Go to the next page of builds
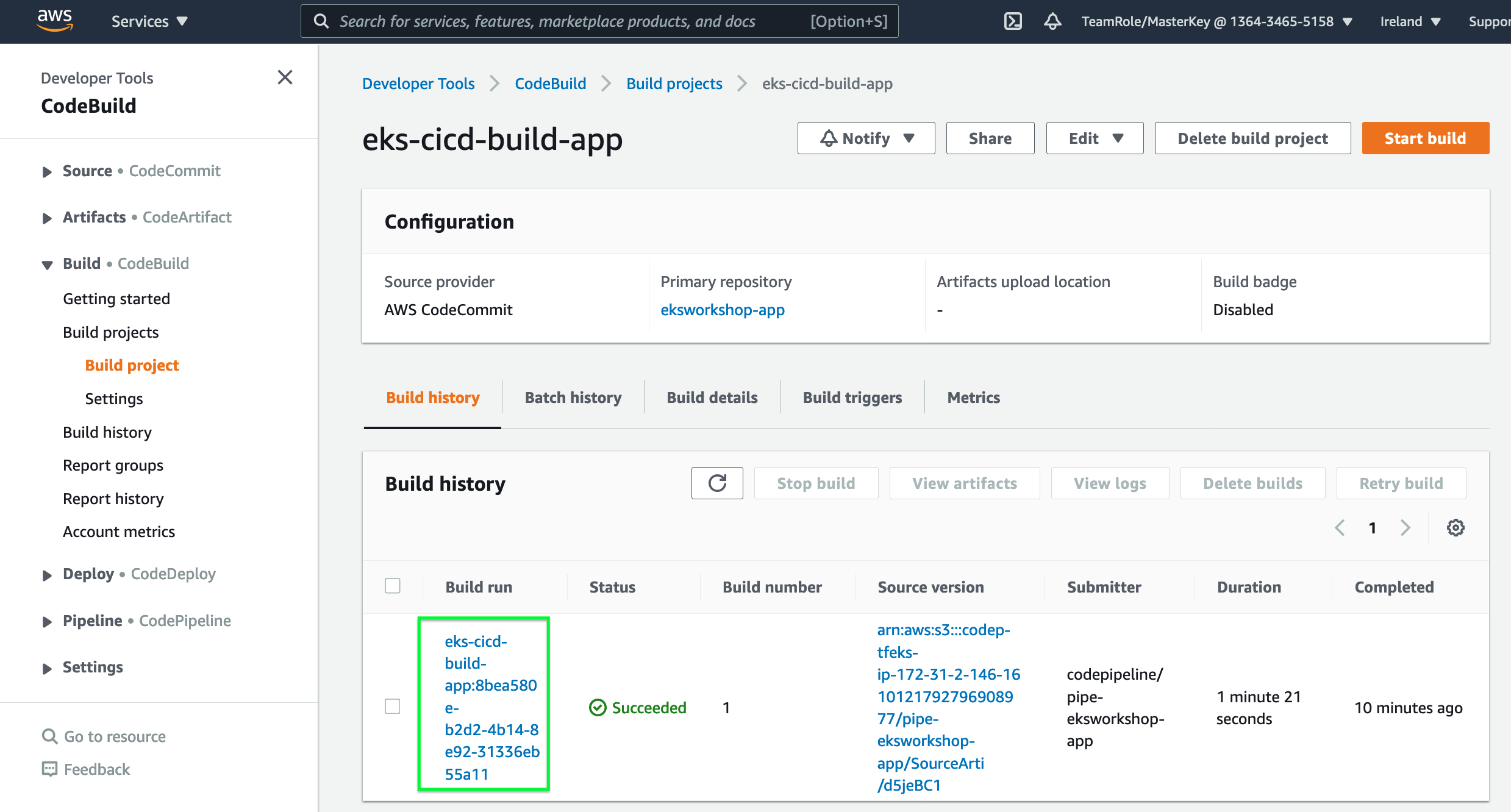The height and width of the screenshot is (812, 1511). pos(1406,527)
